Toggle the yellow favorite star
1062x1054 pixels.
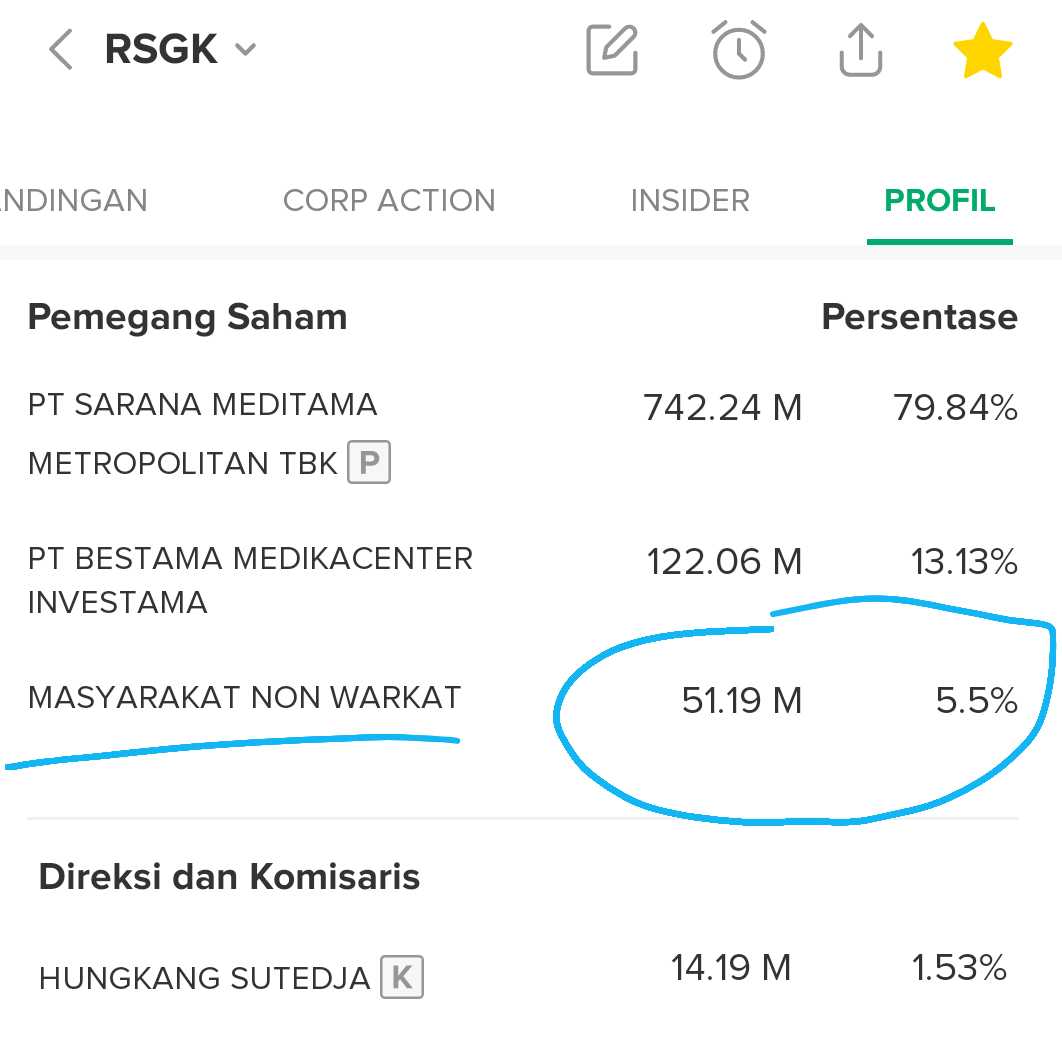point(983,52)
